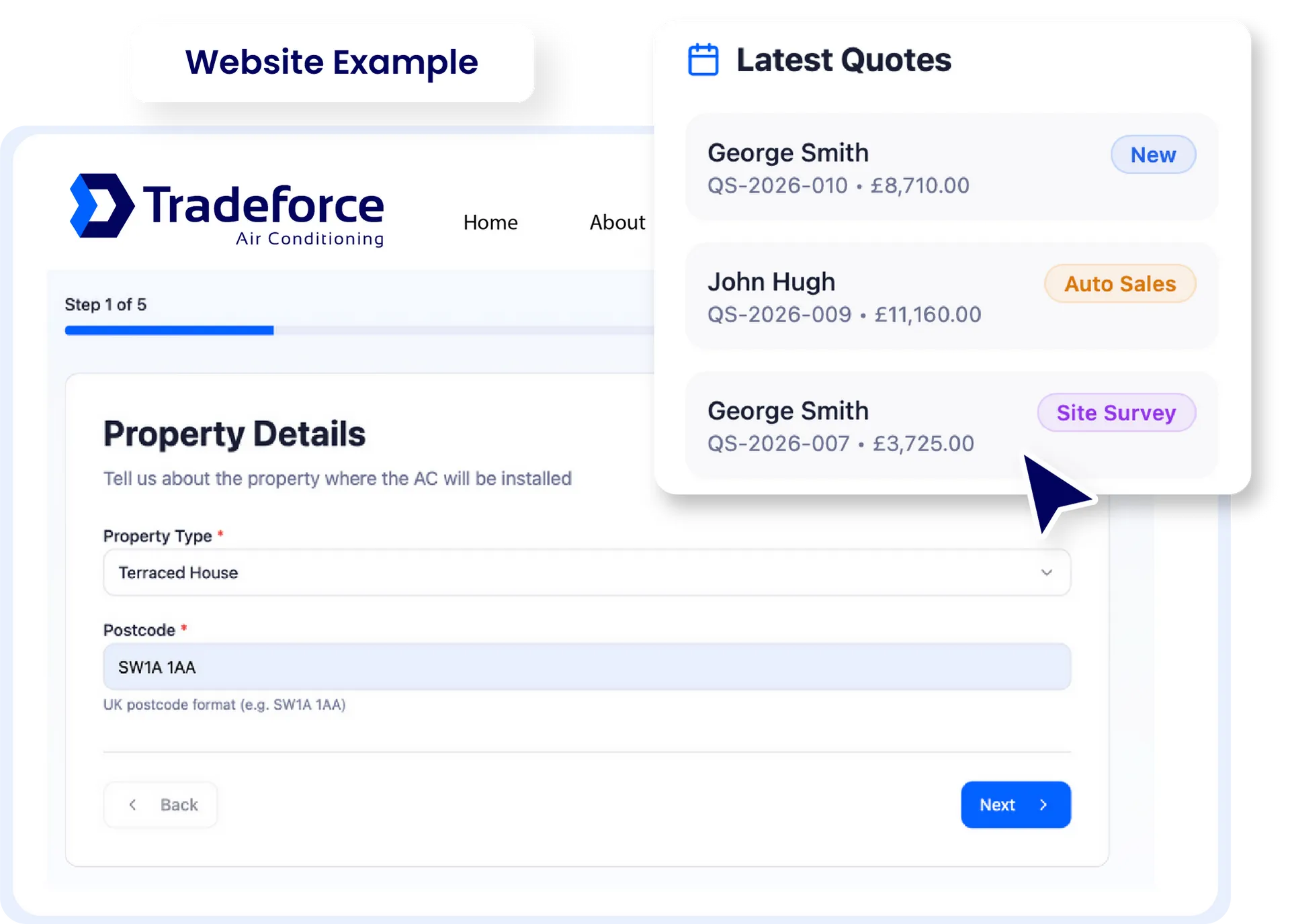Click the red asterisk next to Postcode
Screen dimensions: 1290x924
click(x=183, y=628)
